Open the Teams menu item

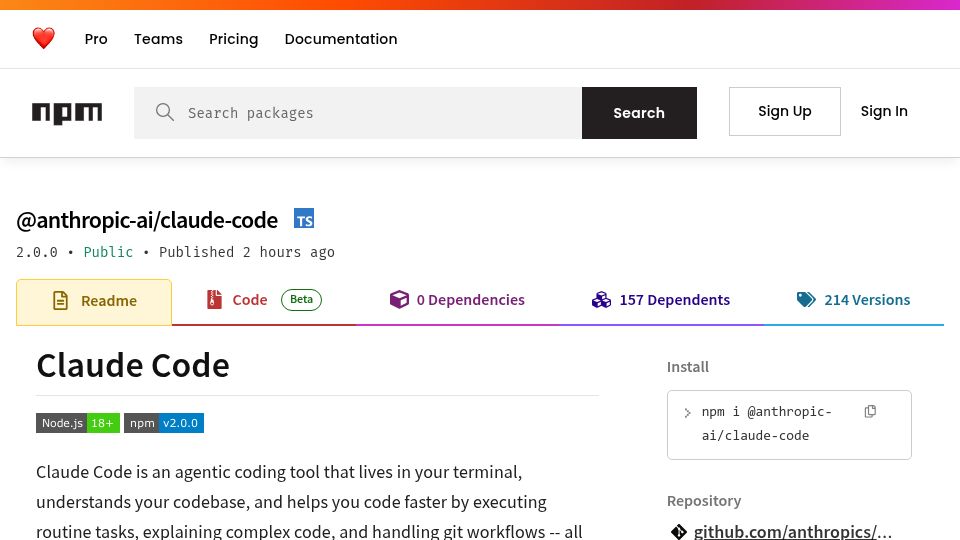point(159,39)
